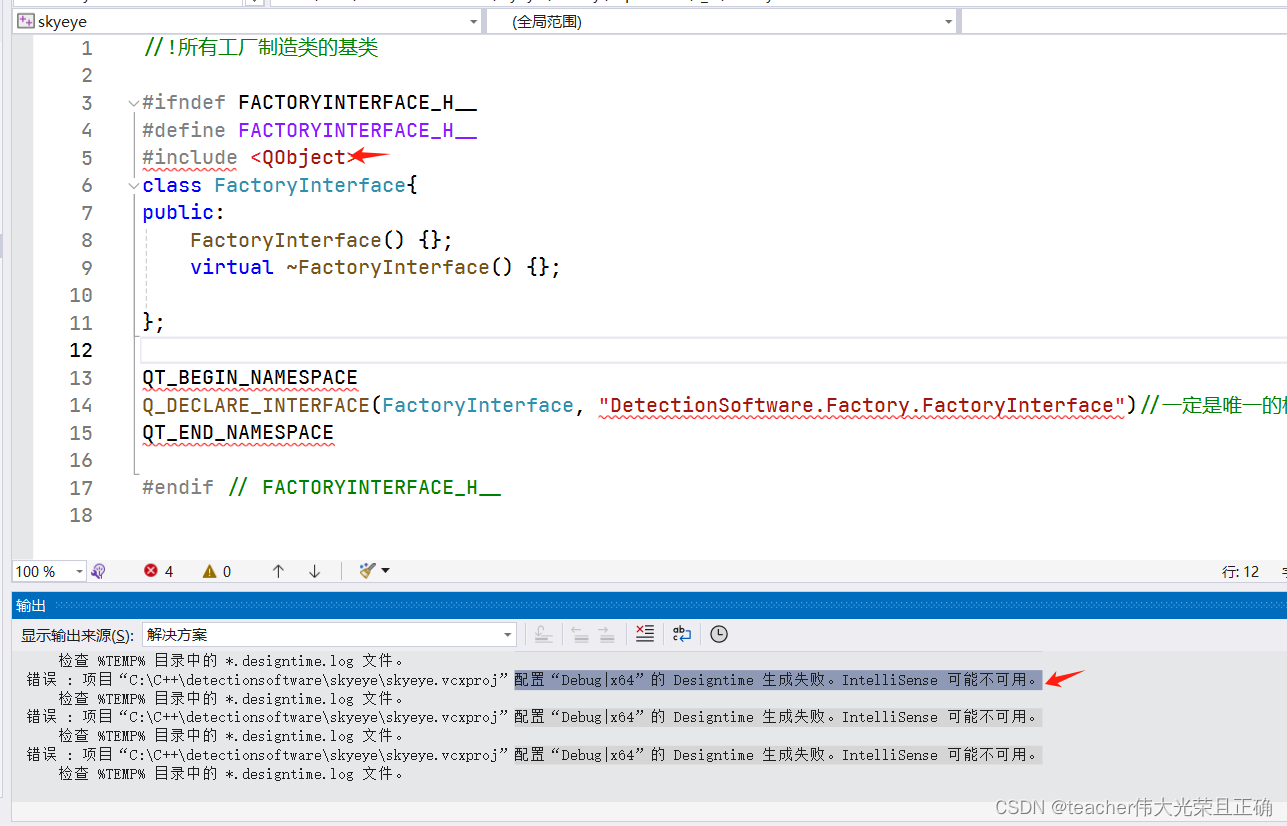Go to previous issue with up arrow
This screenshot has height=826, width=1287.
(x=278, y=571)
